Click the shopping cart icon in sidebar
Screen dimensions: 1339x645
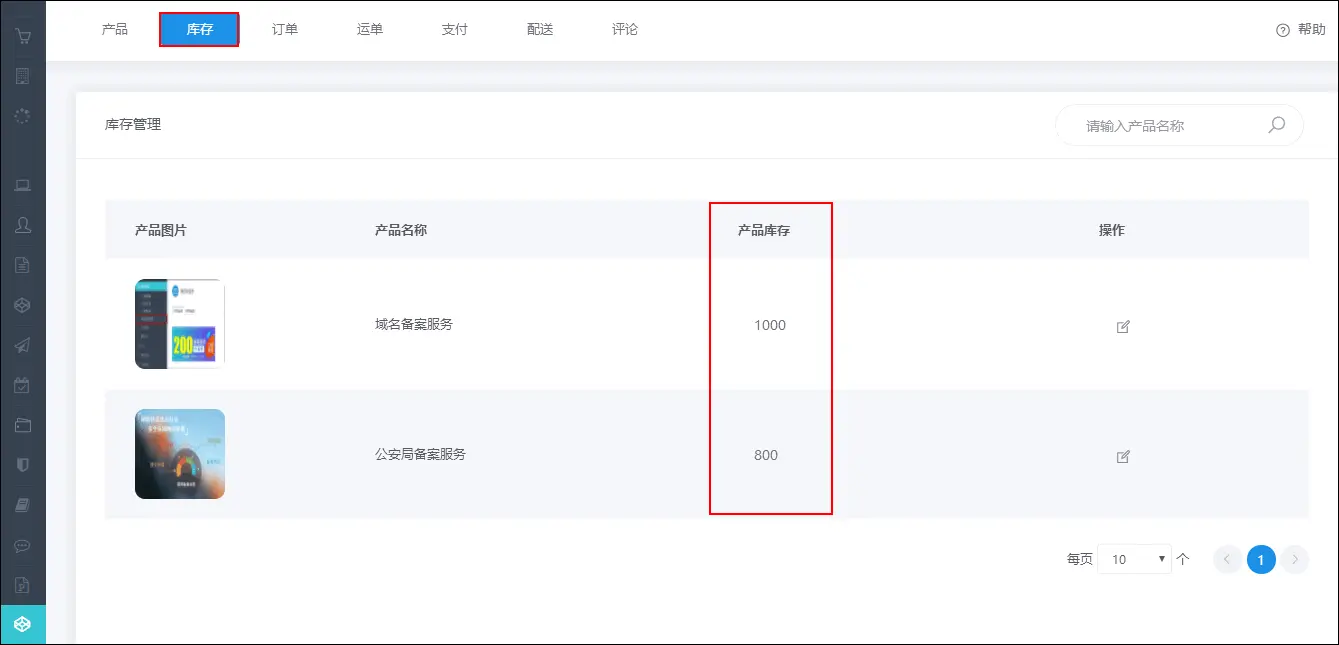point(22,37)
